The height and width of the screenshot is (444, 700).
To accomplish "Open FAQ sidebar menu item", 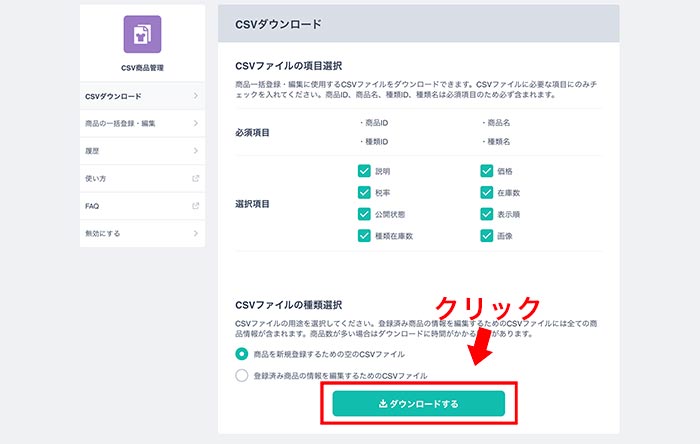I will click(142, 206).
